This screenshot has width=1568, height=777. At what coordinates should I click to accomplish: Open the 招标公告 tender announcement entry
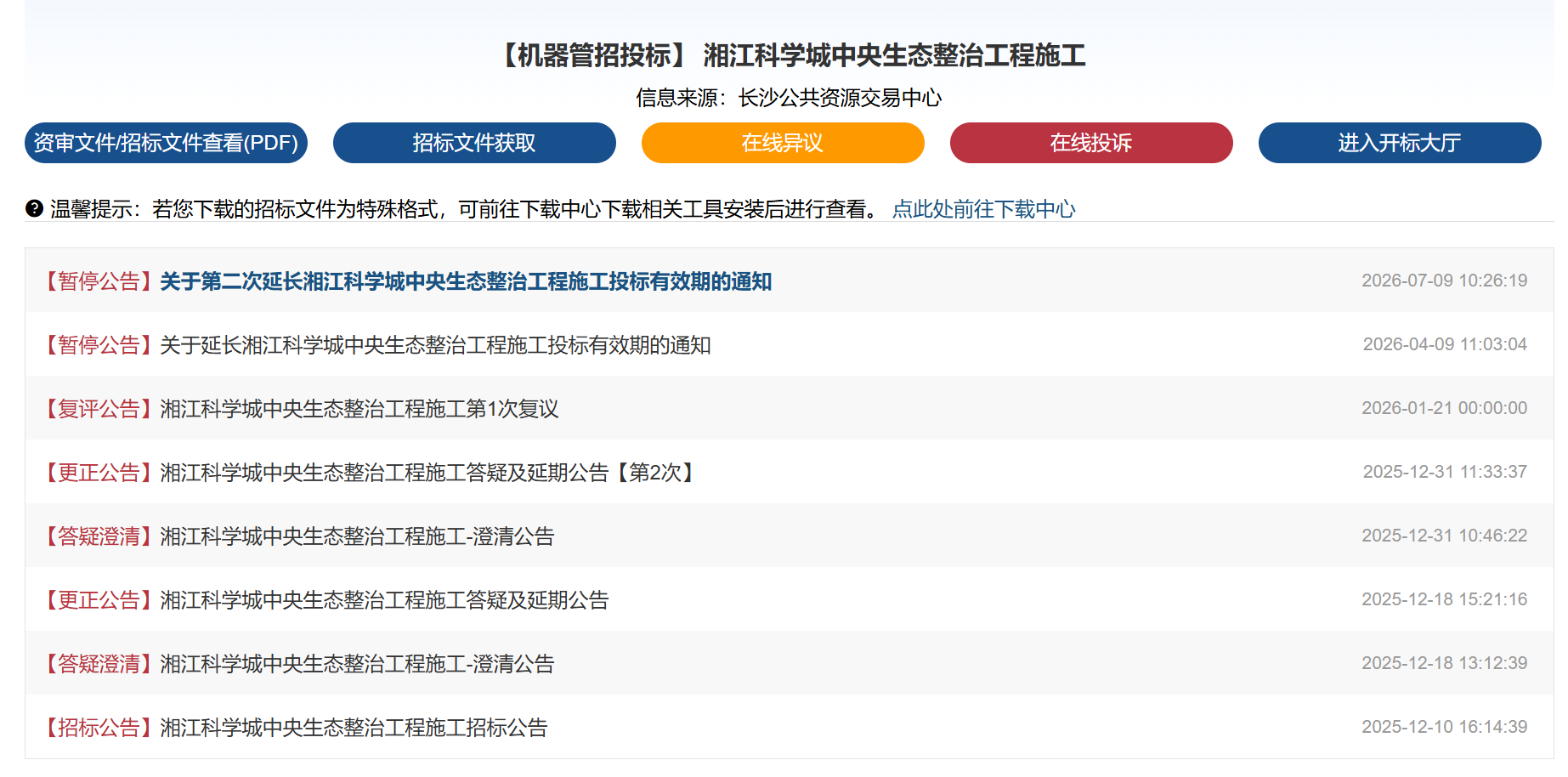[354, 728]
